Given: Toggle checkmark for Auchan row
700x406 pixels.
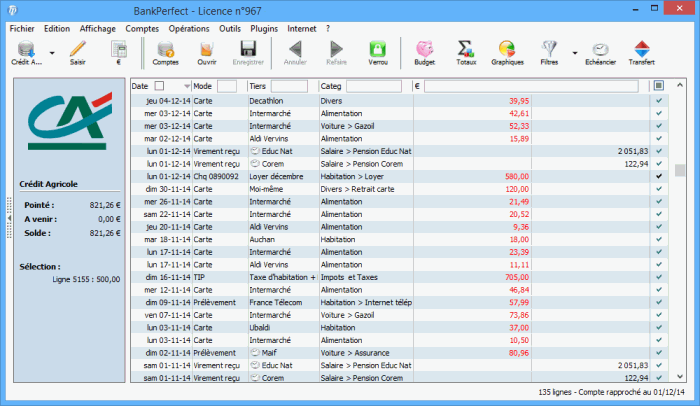Looking at the screenshot, I should pyautogui.click(x=658, y=239).
